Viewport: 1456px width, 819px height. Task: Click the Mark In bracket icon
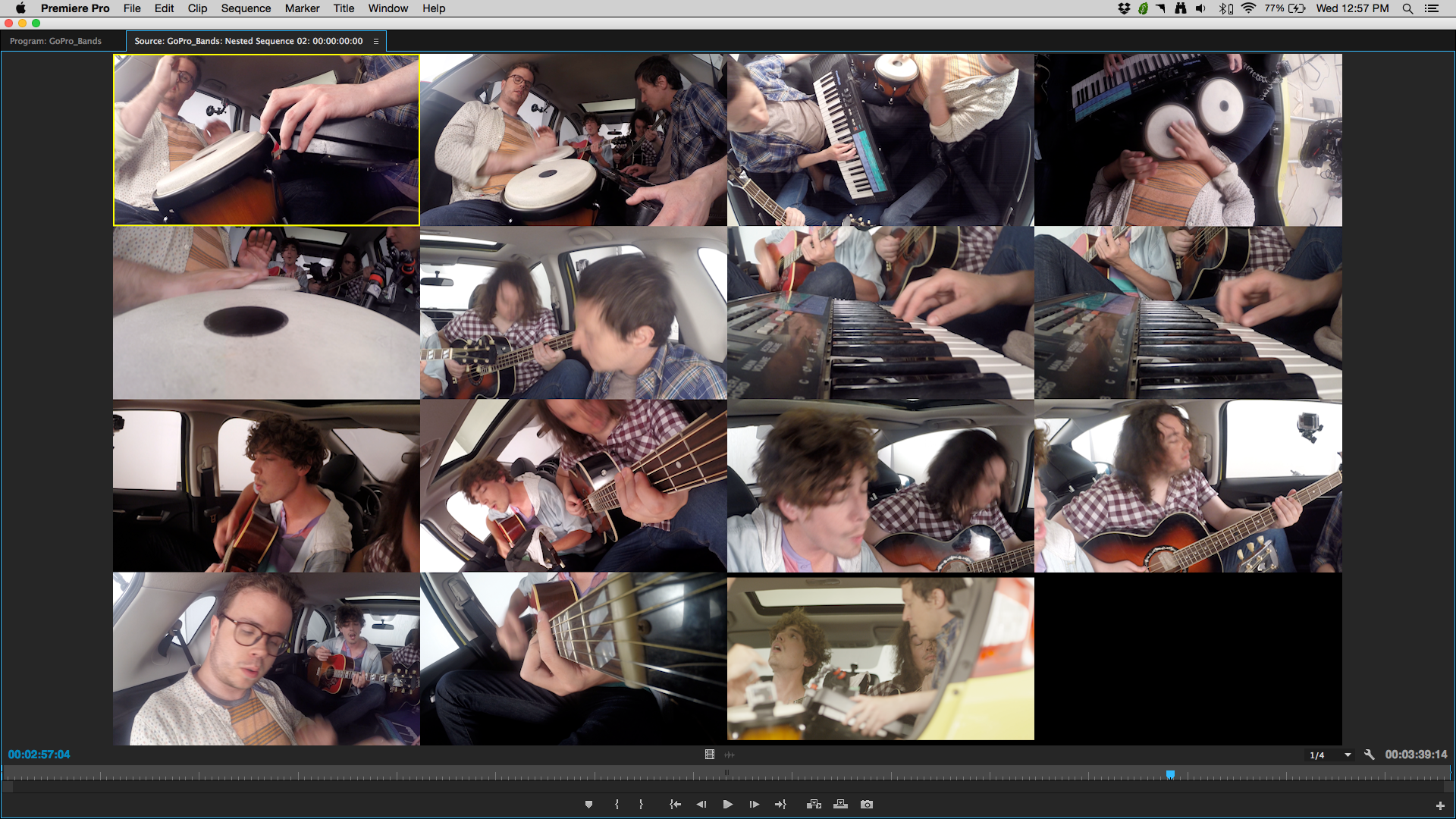pos(617,805)
